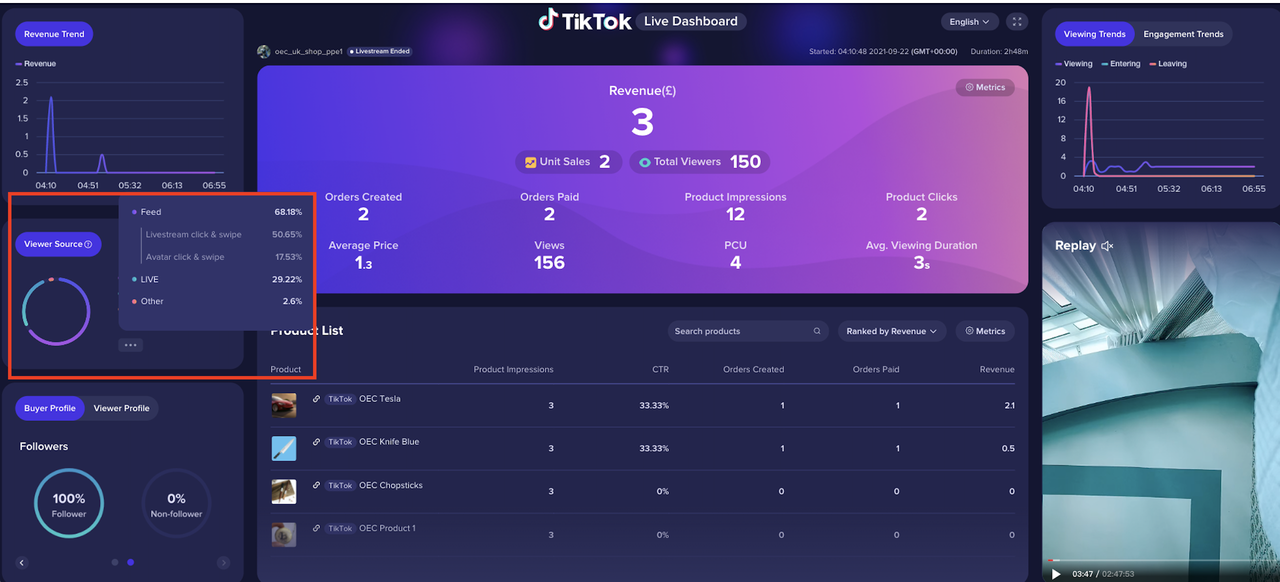Toggle the Viewing series legend
Screen dimensions: 1280x582
[x=1074, y=64]
